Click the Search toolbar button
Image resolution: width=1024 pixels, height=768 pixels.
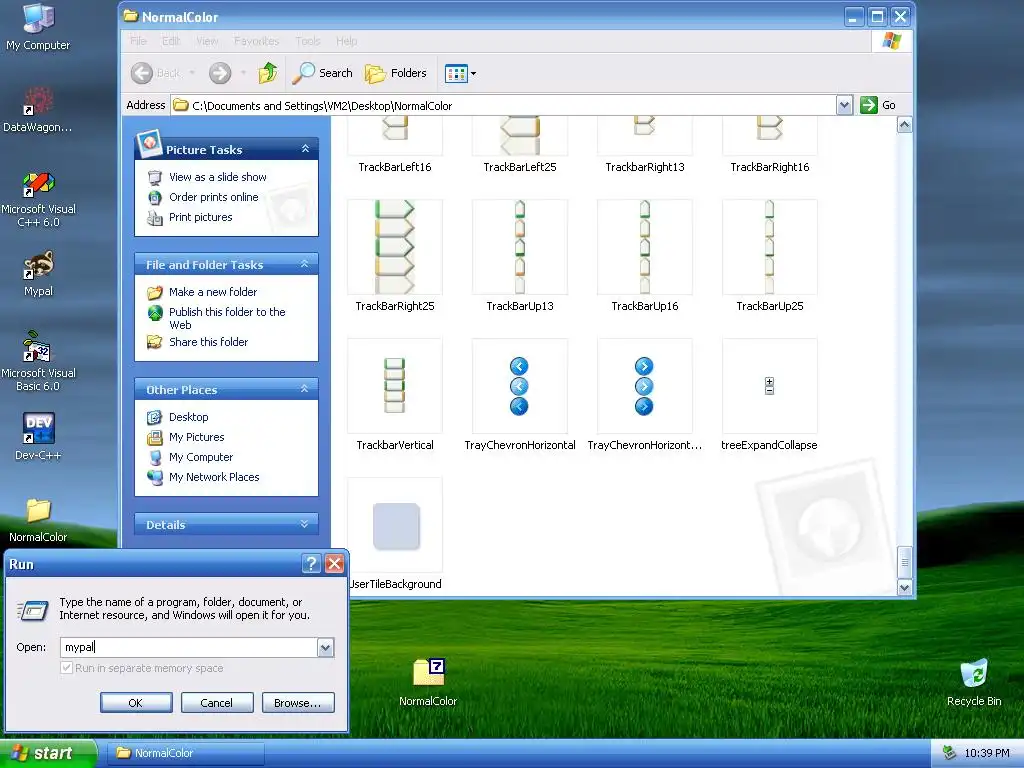click(323, 73)
